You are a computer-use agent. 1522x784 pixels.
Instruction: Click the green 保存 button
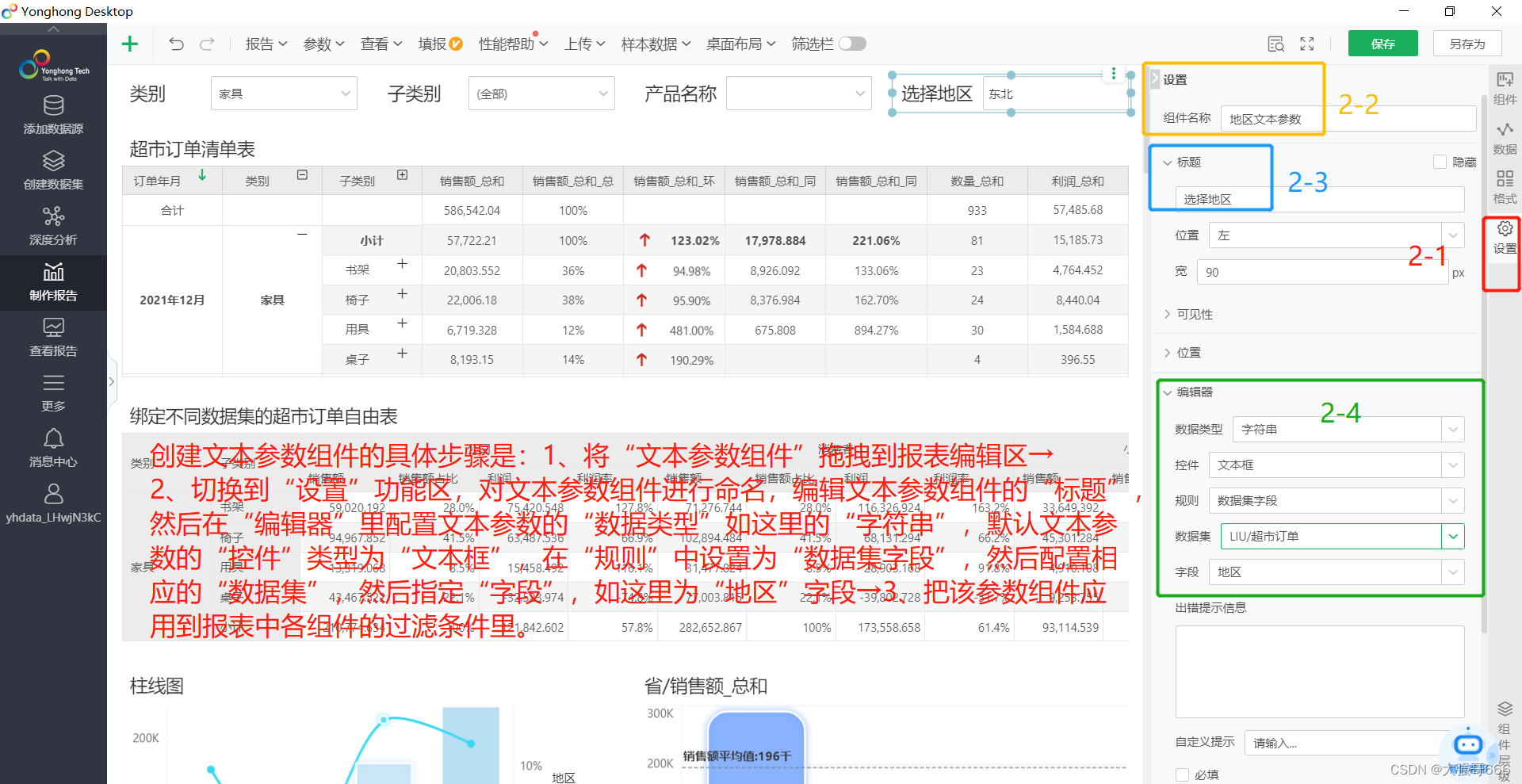coord(1382,44)
